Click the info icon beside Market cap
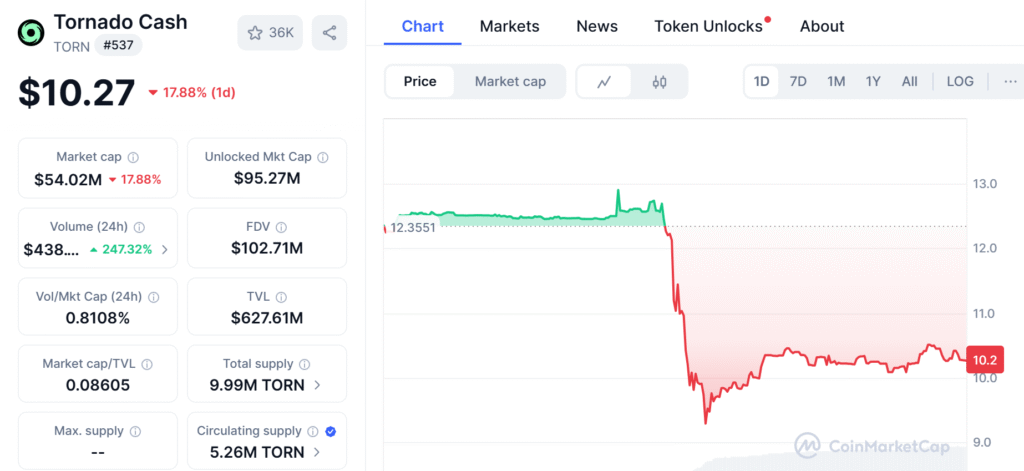 (133, 158)
